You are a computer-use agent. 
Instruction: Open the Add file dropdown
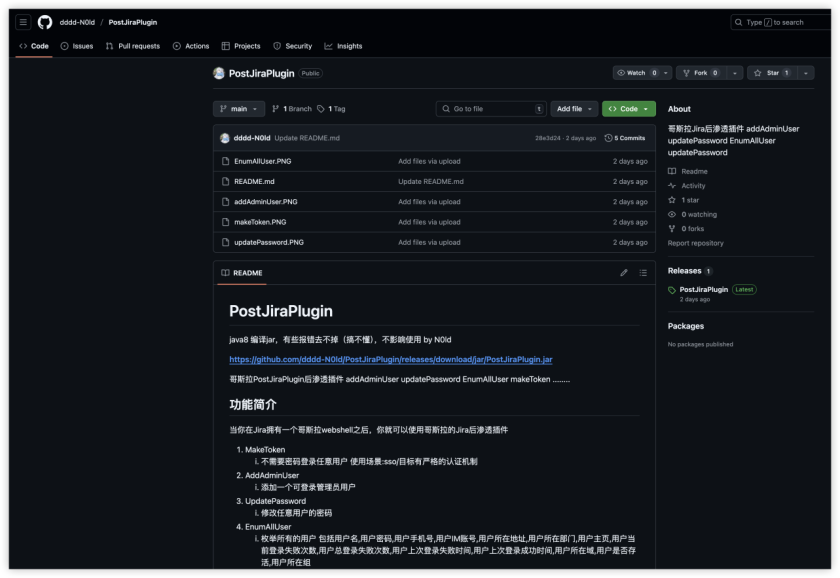pyautogui.click(x=574, y=109)
